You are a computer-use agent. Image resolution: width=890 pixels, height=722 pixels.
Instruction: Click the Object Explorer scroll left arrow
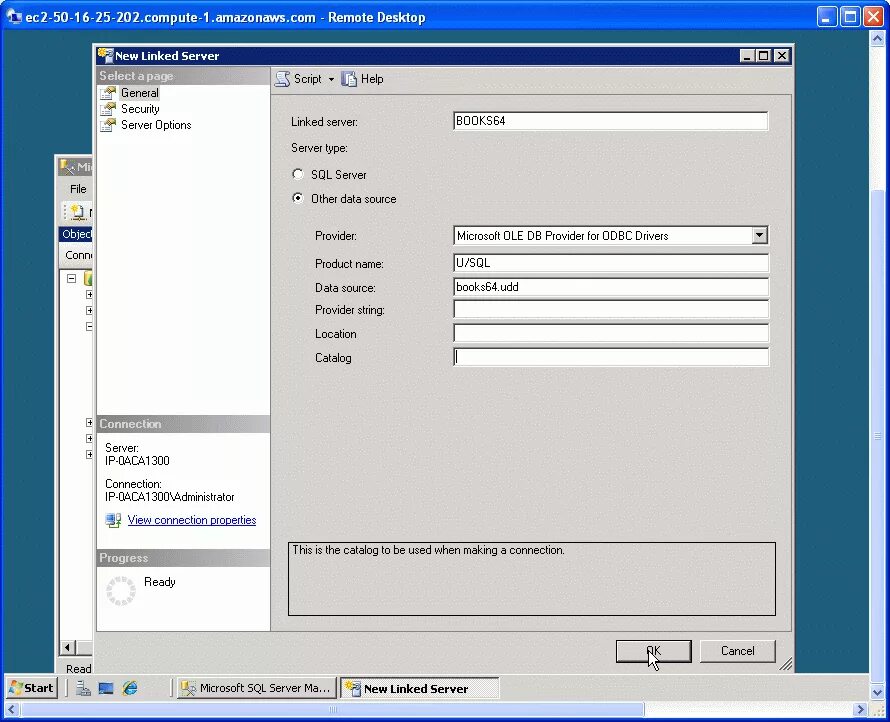68,647
